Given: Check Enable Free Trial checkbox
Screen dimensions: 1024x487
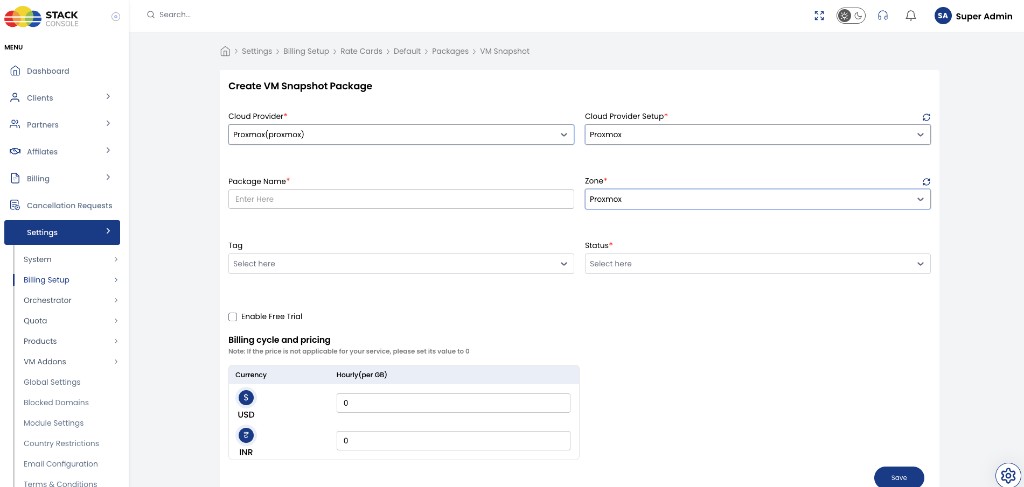Looking at the screenshot, I should (232, 317).
